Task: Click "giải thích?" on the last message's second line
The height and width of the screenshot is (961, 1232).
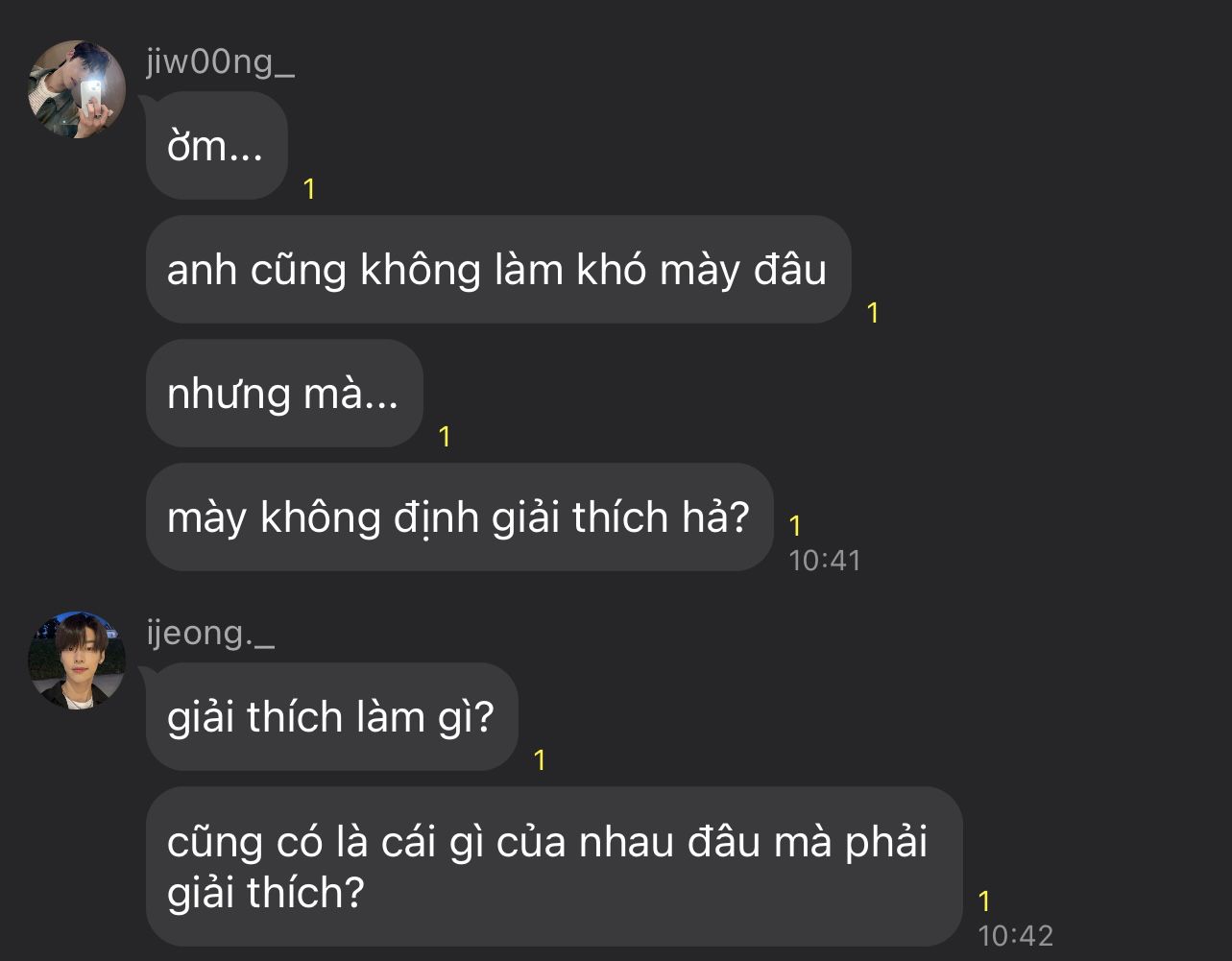Action: 266,895
